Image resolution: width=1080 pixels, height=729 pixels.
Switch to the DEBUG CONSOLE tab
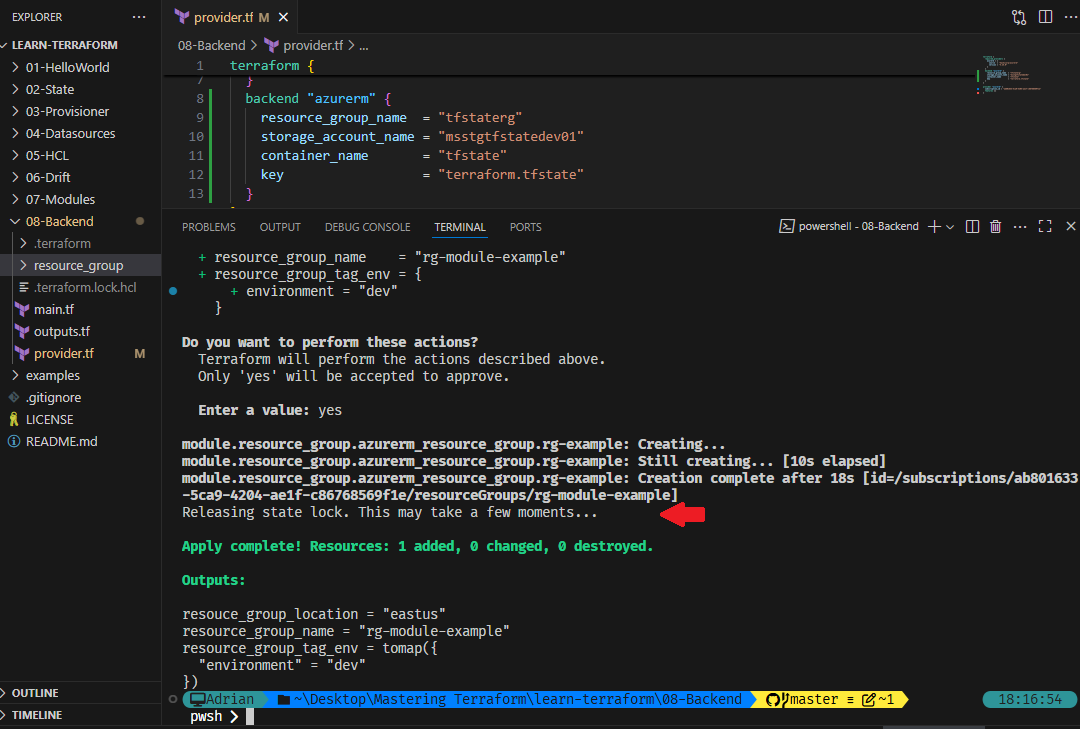point(367,227)
